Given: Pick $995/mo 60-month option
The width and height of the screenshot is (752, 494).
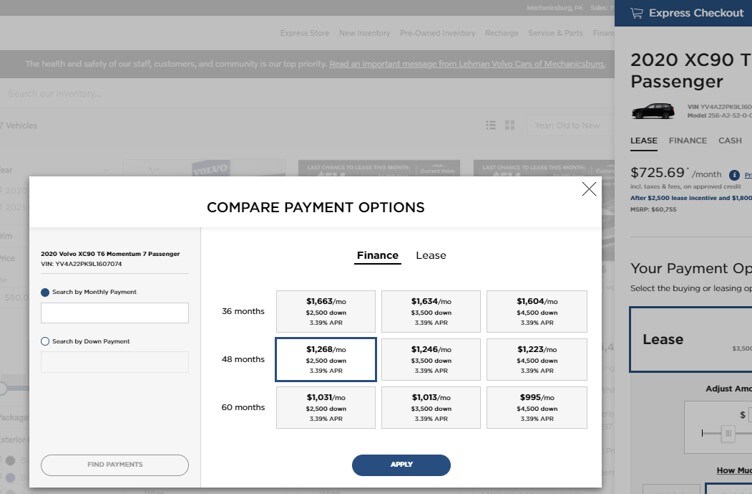Looking at the screenshot, I should click(537, 407).
